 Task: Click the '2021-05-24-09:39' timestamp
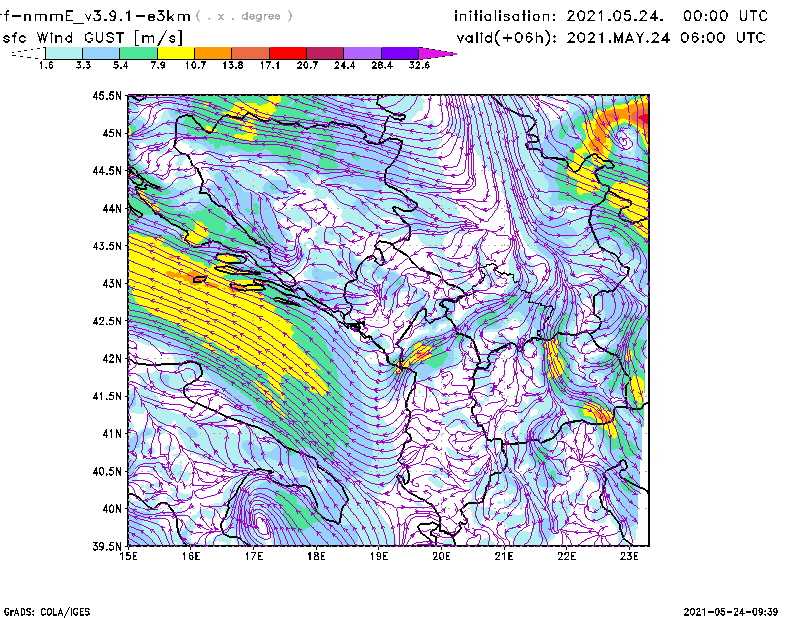click(731, 612)
